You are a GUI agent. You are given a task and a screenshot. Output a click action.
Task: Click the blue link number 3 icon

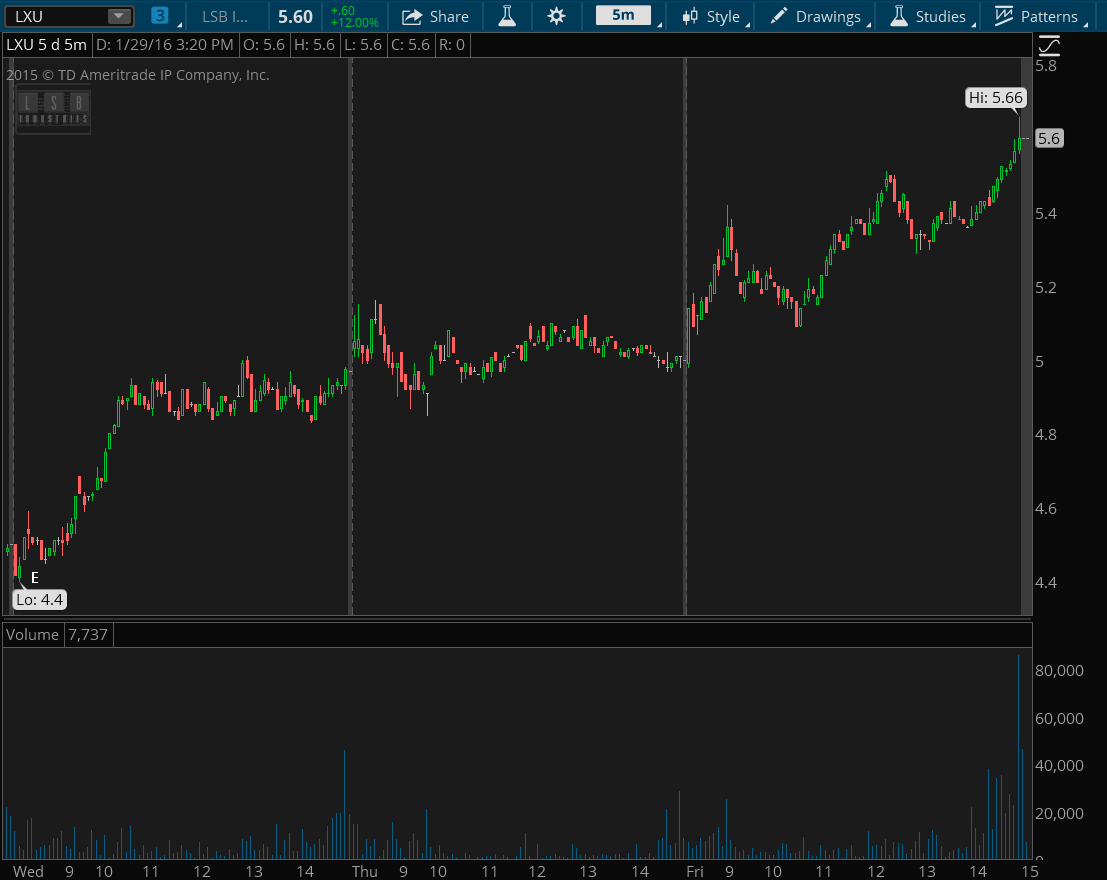pyautogui.click(x=160, y=16)
